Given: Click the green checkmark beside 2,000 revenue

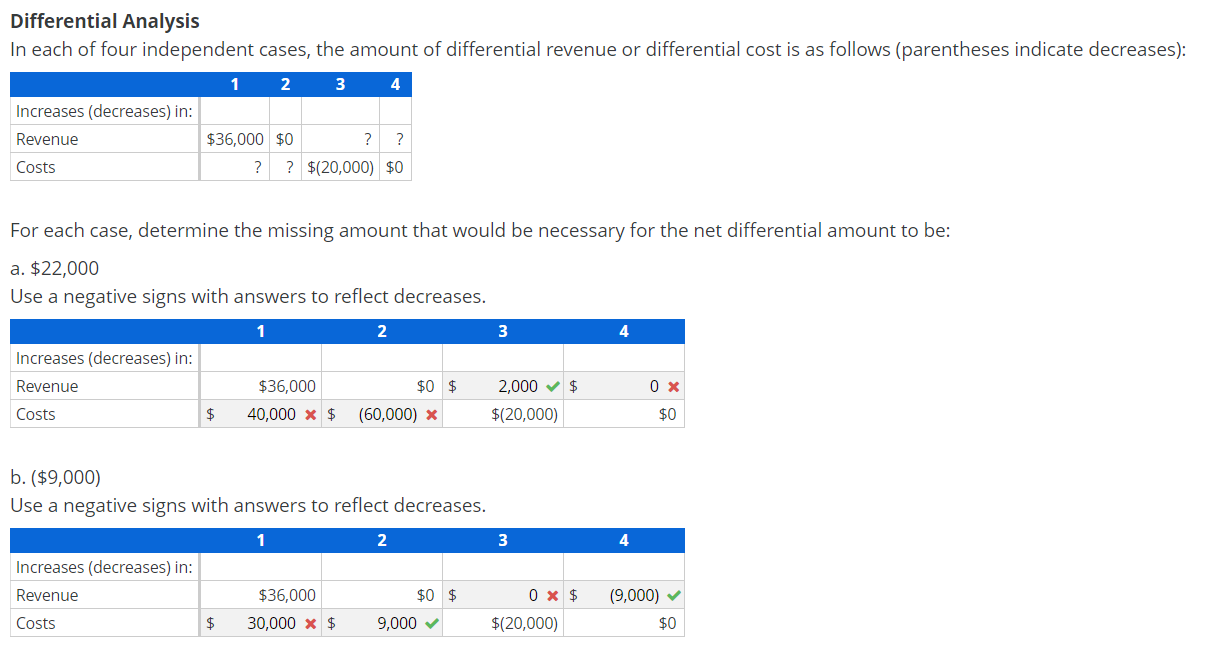Looking at the screenshot, I should click(x=551, y=385).
